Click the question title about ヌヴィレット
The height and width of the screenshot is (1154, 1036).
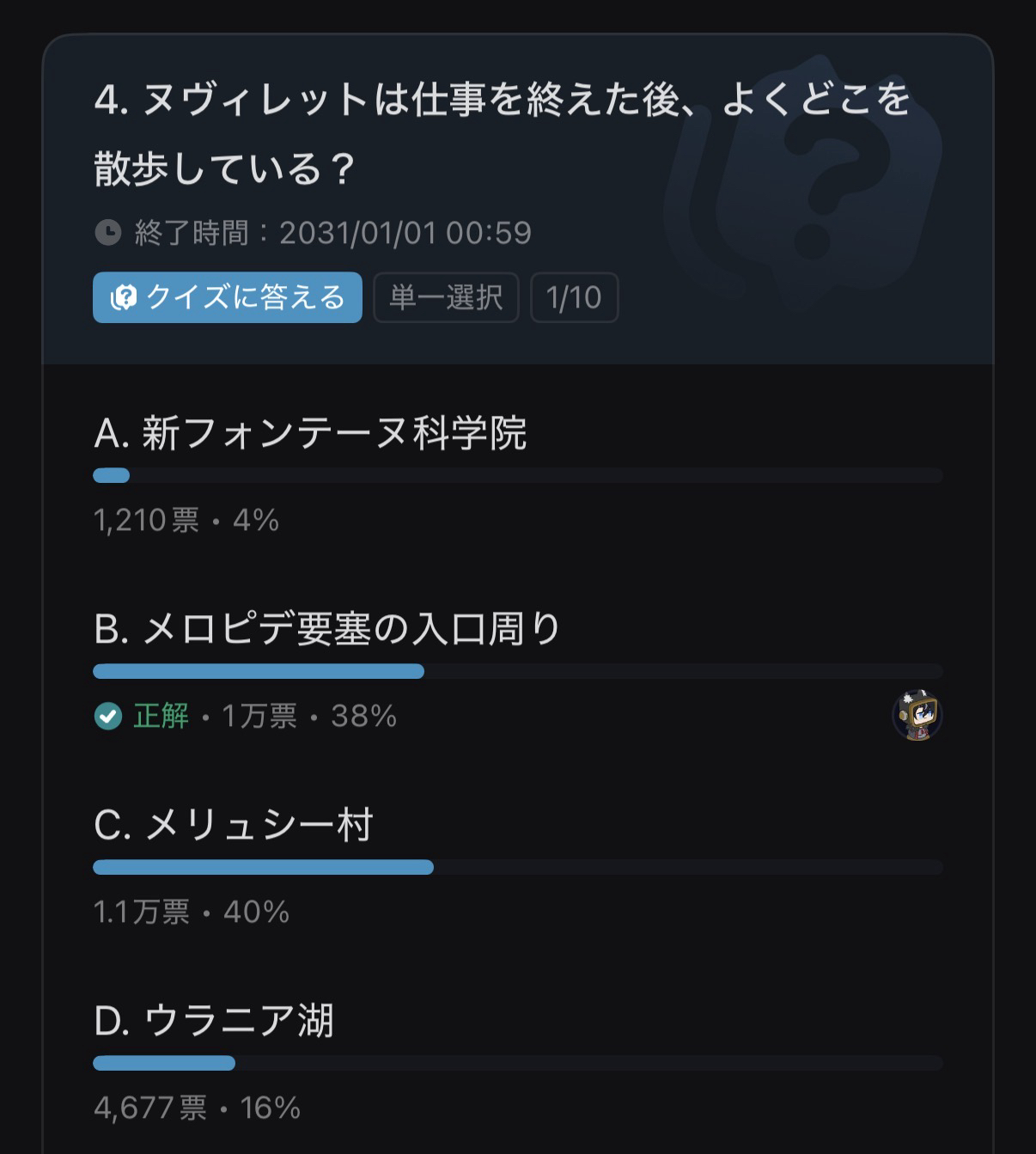tap(502, 133)
